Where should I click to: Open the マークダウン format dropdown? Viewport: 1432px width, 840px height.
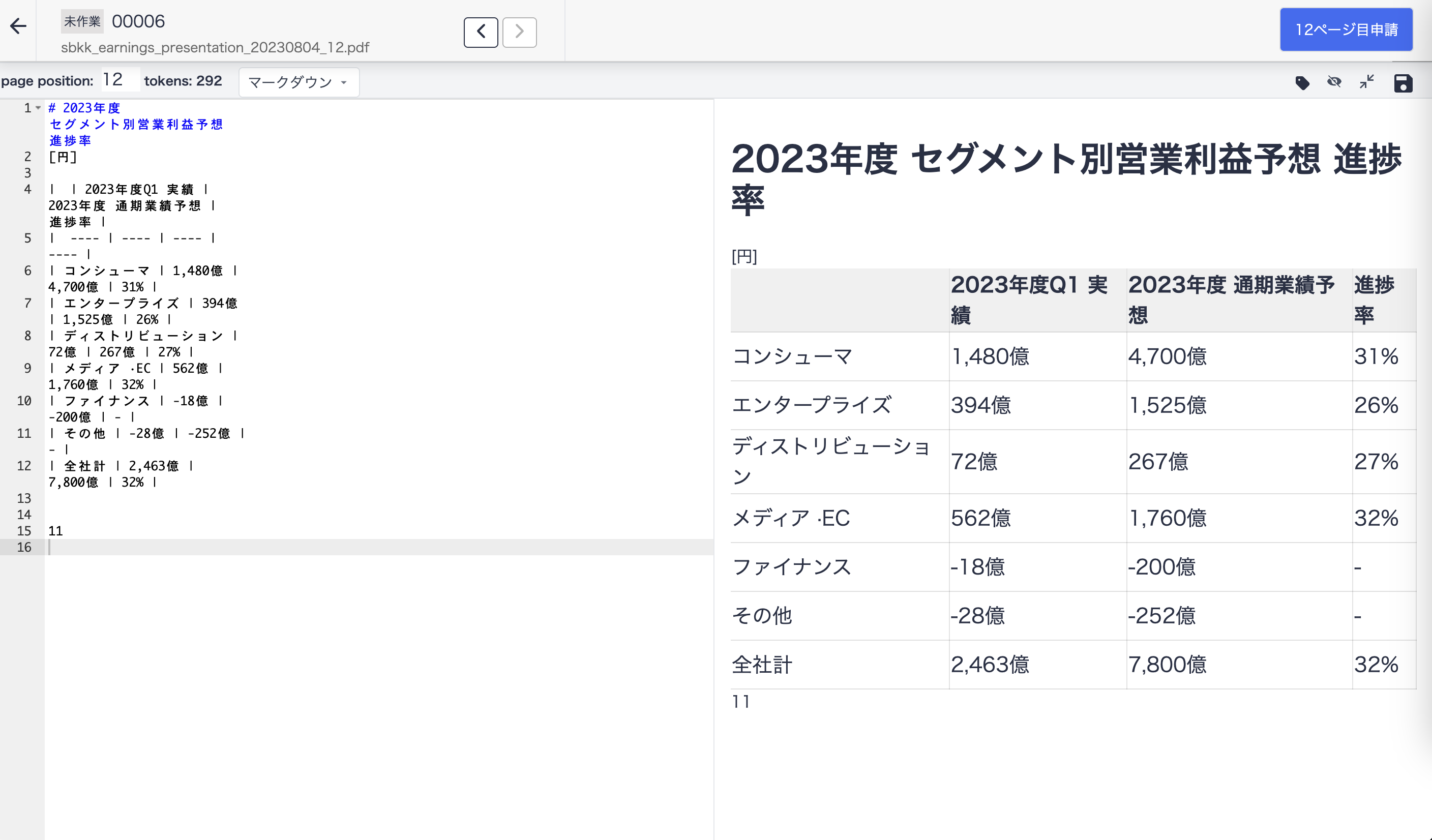point(299,82)
